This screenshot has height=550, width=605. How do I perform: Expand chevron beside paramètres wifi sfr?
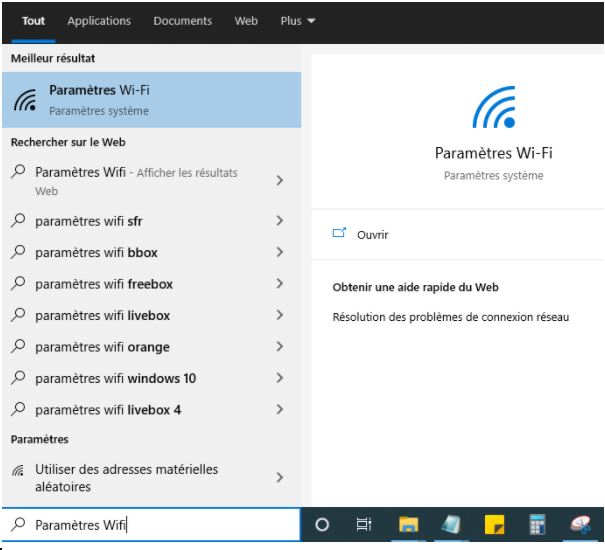(280, 220)
